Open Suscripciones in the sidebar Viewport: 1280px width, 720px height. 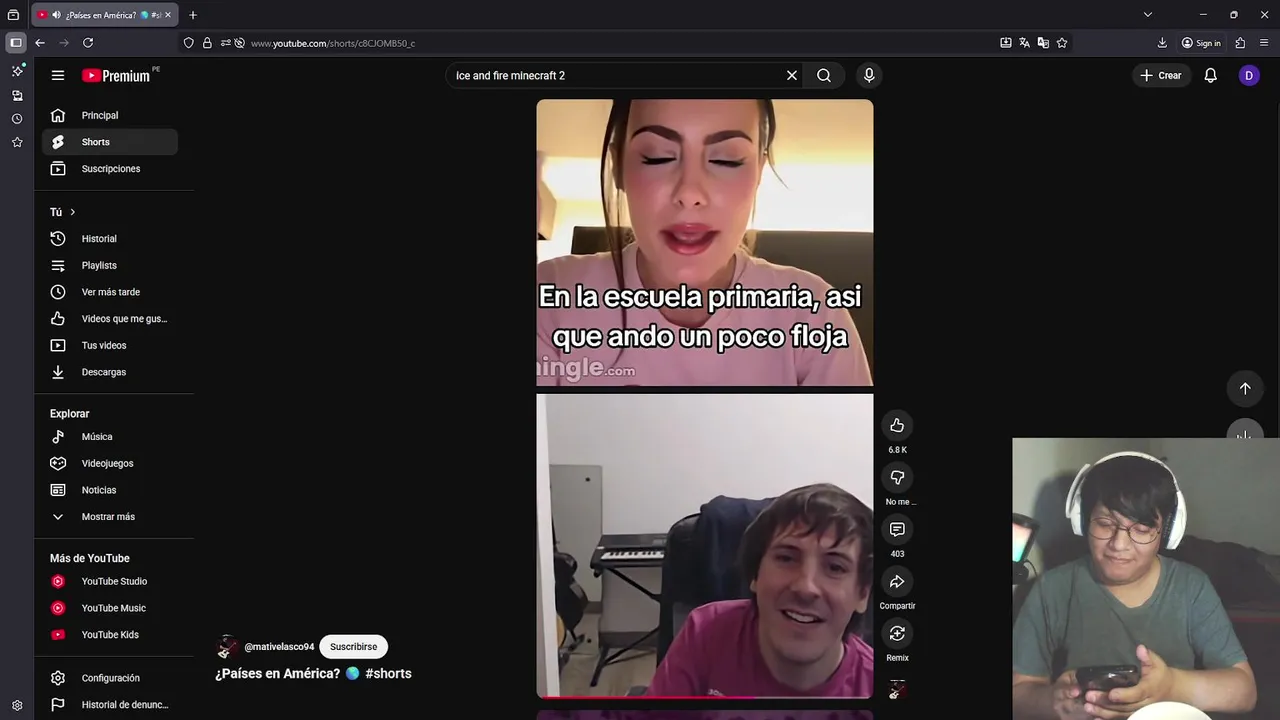point(110,169)
